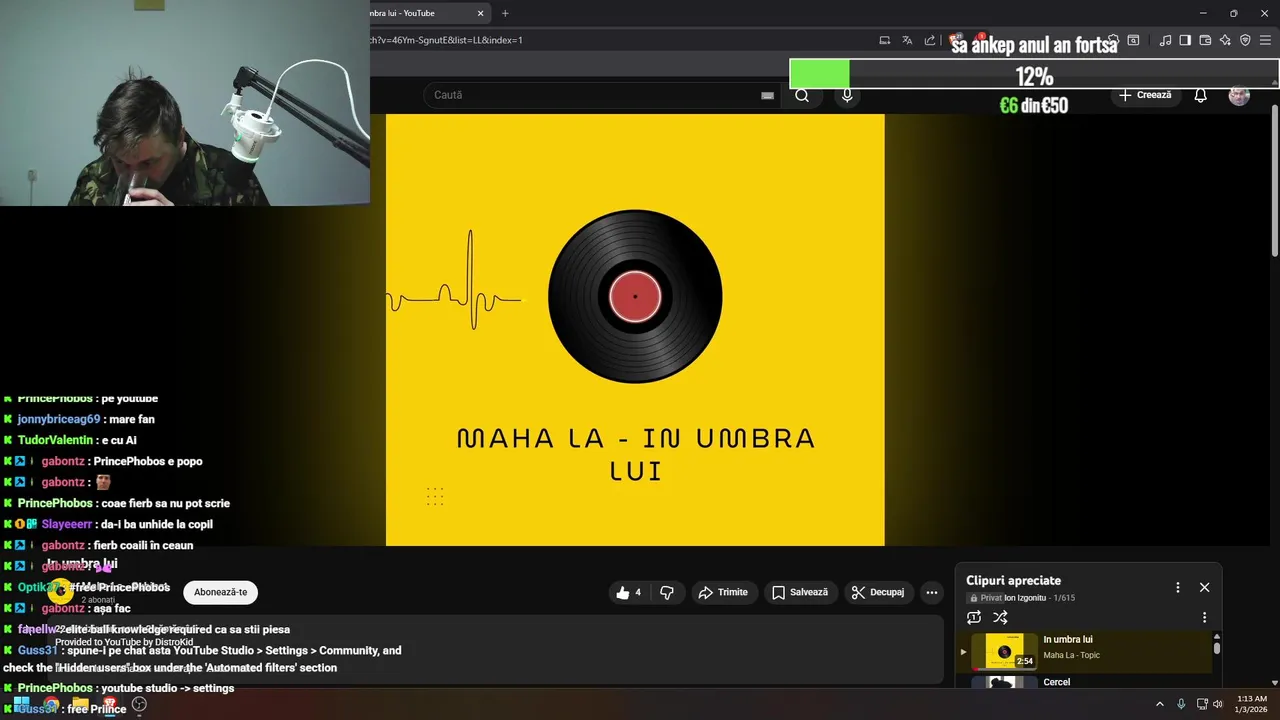The width and height of the screenshot is (1280, 720).
Task: Open the clock showing 1:13 AM
Action: pyautogui.click(x=1252, y=704)
